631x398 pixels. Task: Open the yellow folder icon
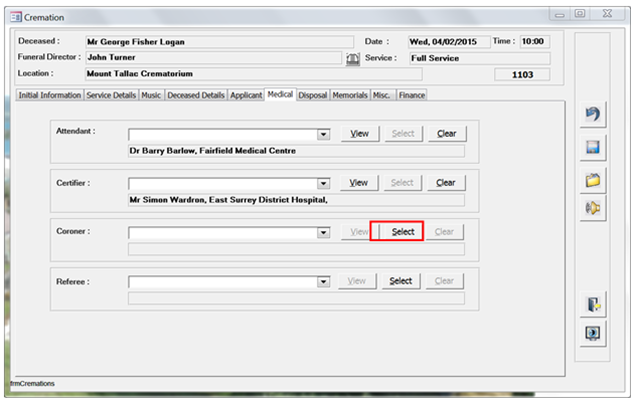pos(593,180)
